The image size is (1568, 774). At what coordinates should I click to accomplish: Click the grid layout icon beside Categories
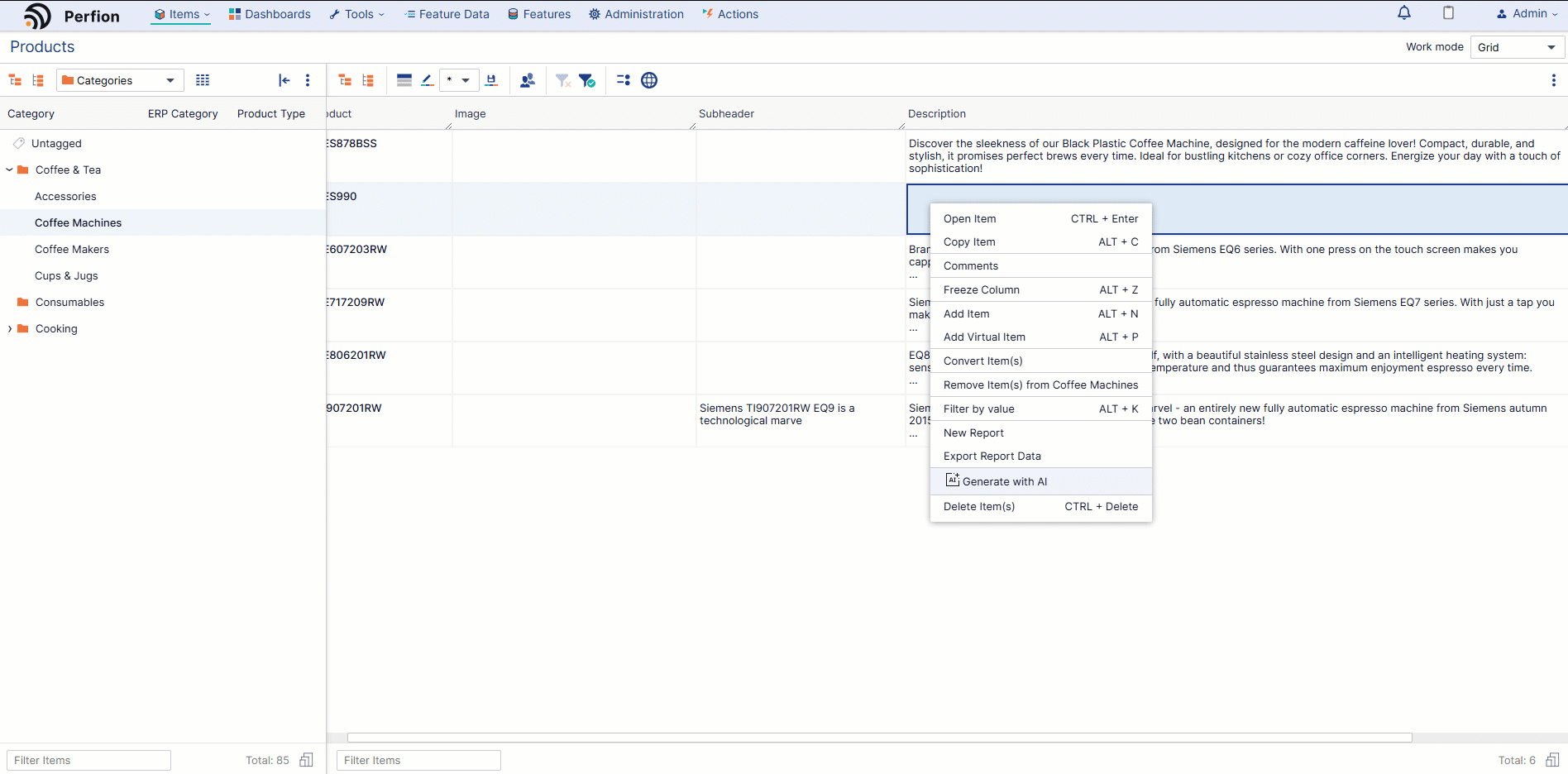point(203,80)
